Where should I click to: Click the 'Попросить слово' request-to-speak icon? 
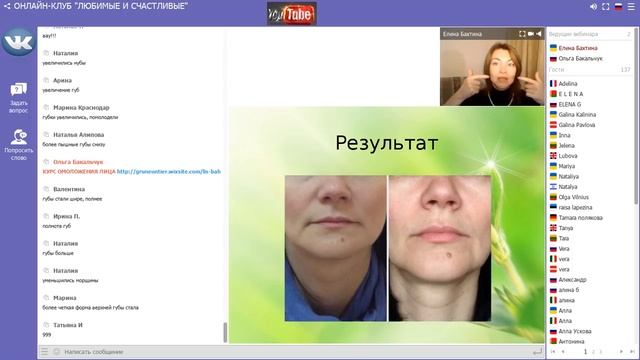click(x=18, y=137)
